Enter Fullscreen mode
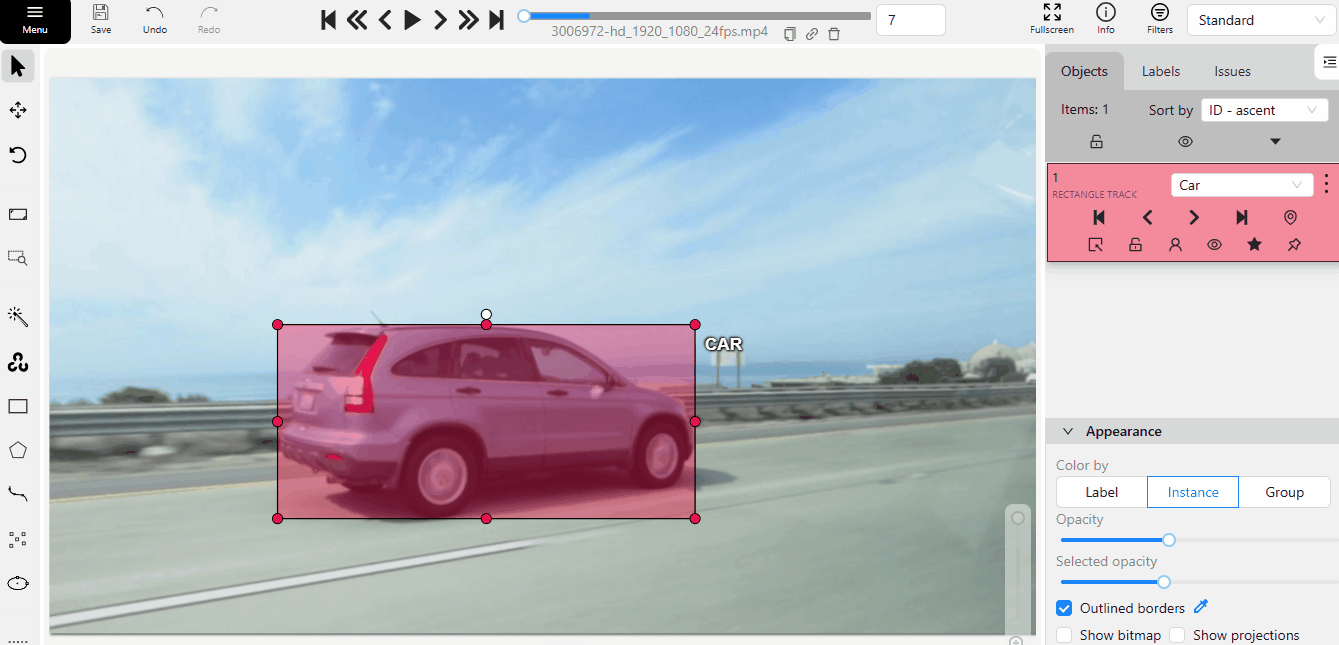This screenshot has height=645, width=1339. click(1052, 19)
